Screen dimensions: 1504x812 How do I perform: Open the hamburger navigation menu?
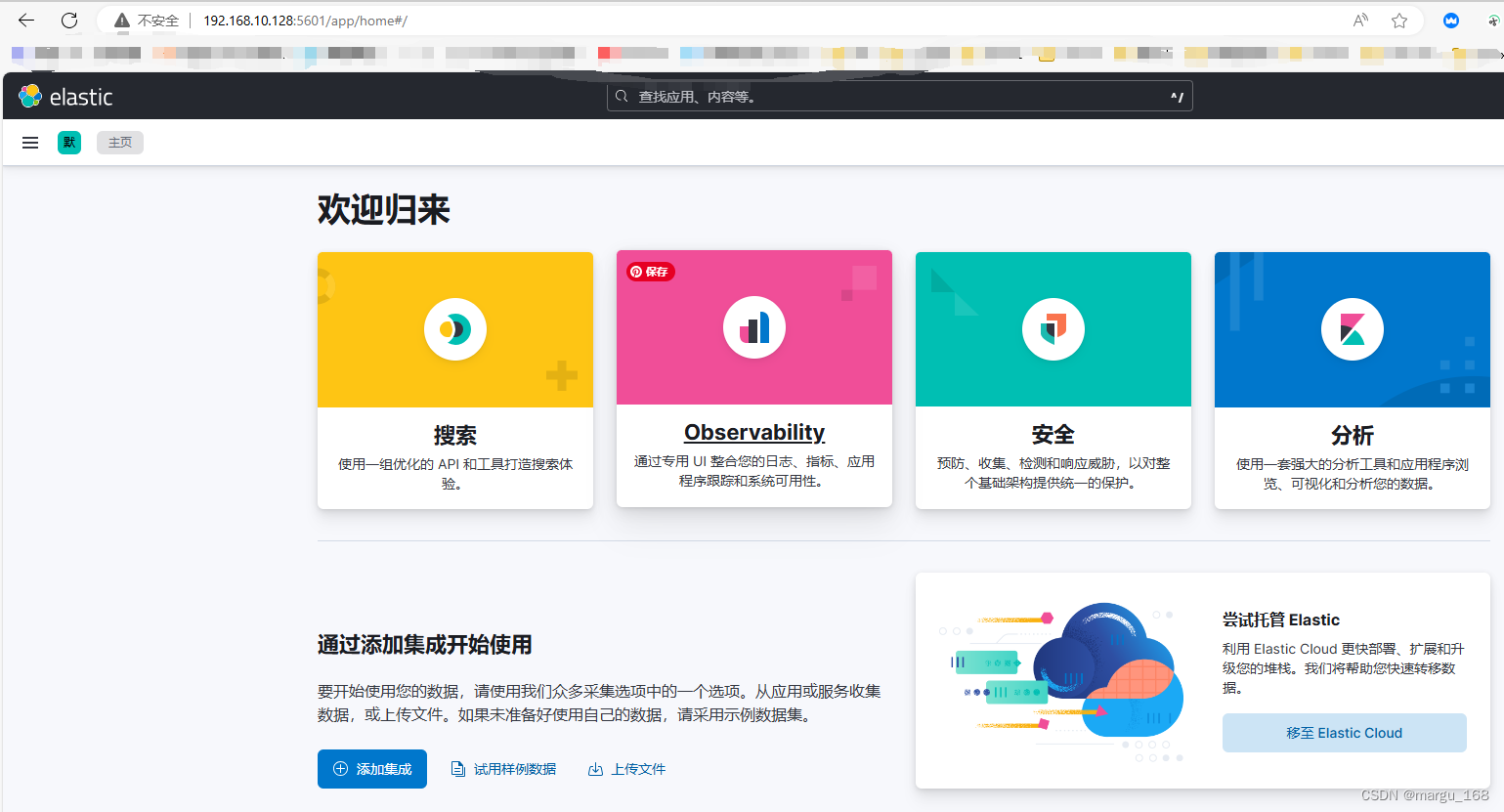coord(30,143)
